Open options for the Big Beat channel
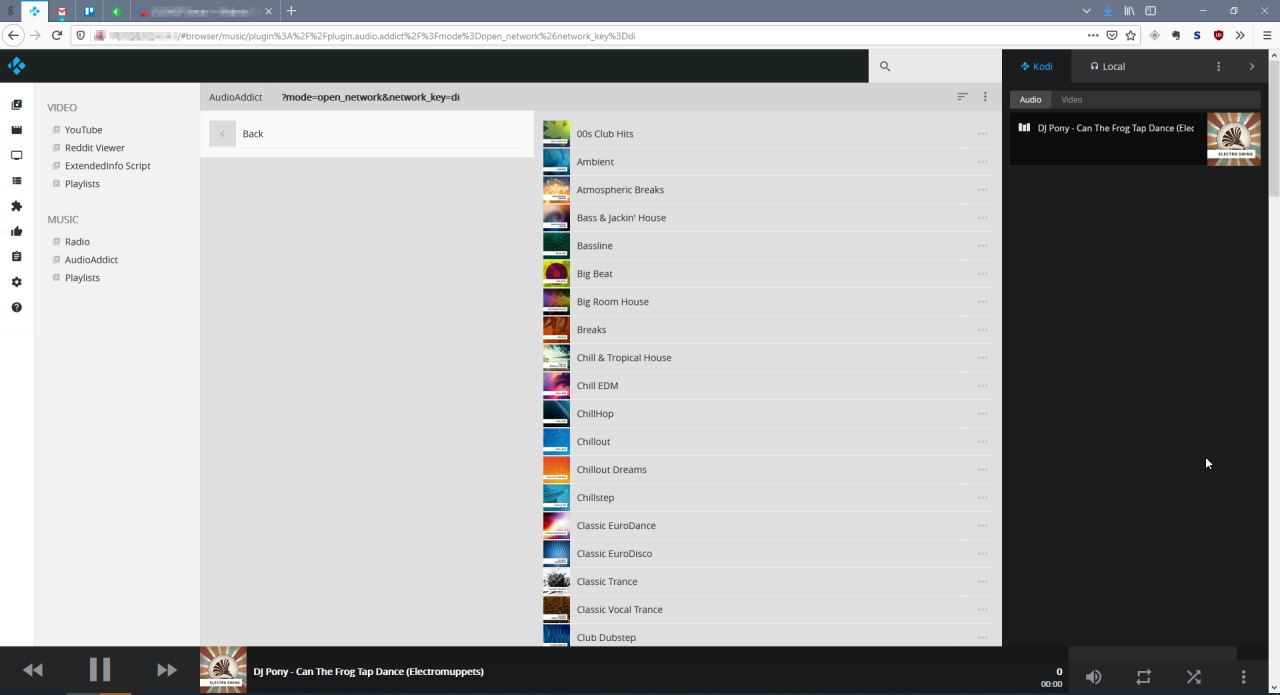 983,274
